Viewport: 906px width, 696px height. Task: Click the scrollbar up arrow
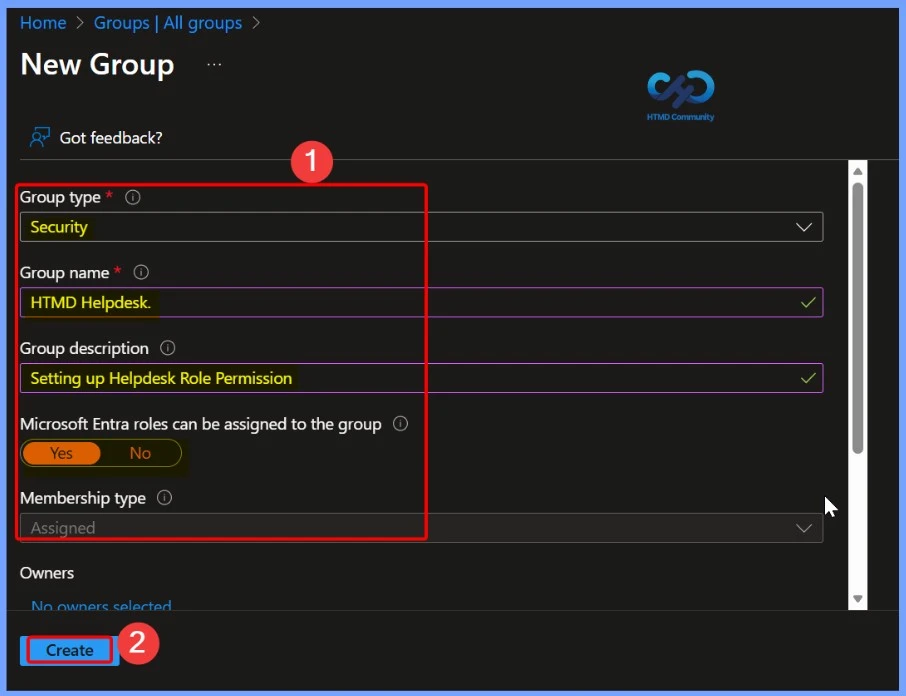click(x=857, y=169)
